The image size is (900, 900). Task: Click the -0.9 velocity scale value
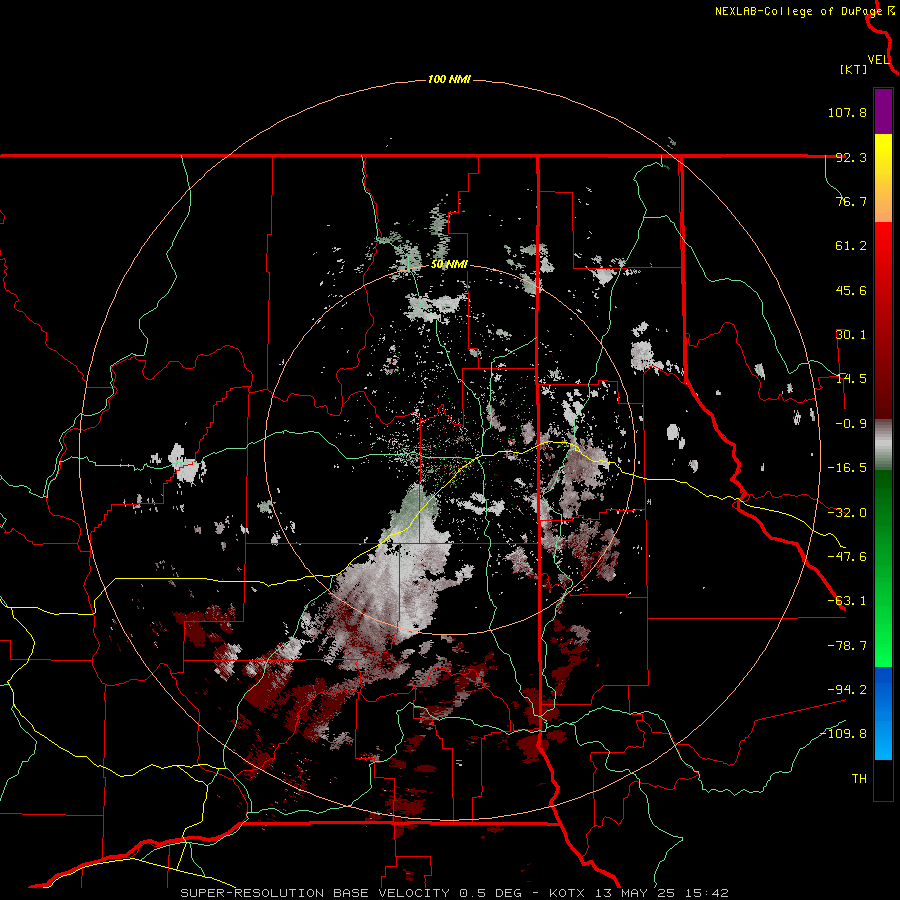[x=851, y=424]
